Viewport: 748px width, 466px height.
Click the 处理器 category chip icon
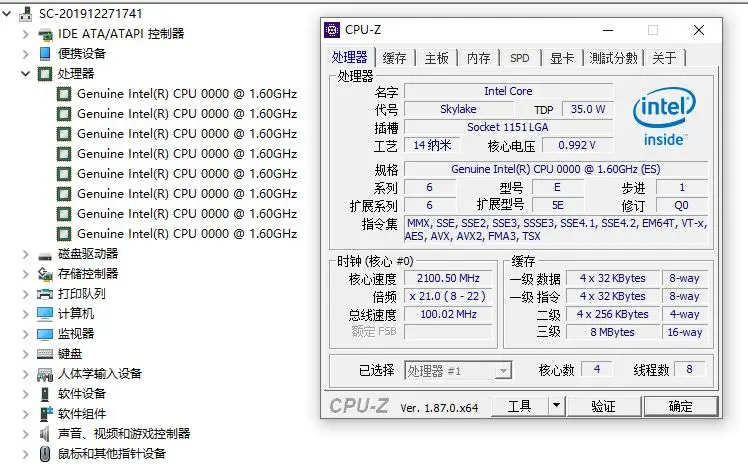(45, 73)
